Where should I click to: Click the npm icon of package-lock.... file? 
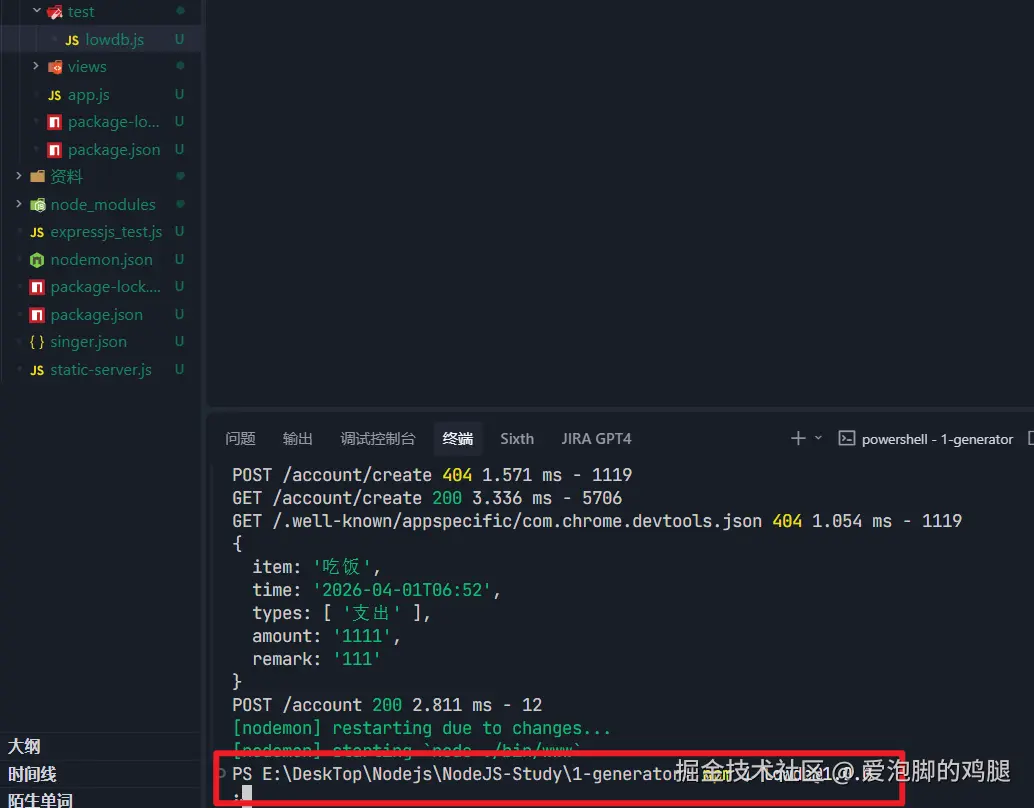(37, 287)
